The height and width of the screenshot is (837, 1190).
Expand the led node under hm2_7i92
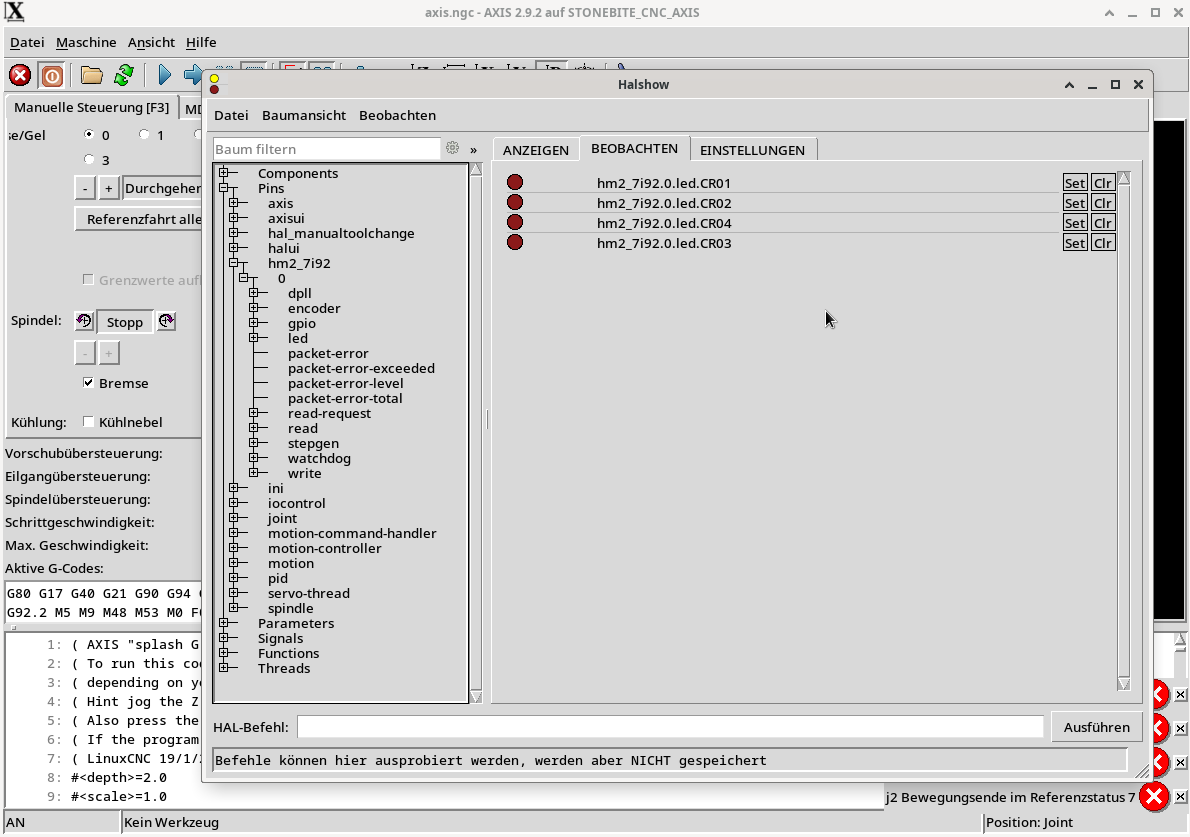253,338
